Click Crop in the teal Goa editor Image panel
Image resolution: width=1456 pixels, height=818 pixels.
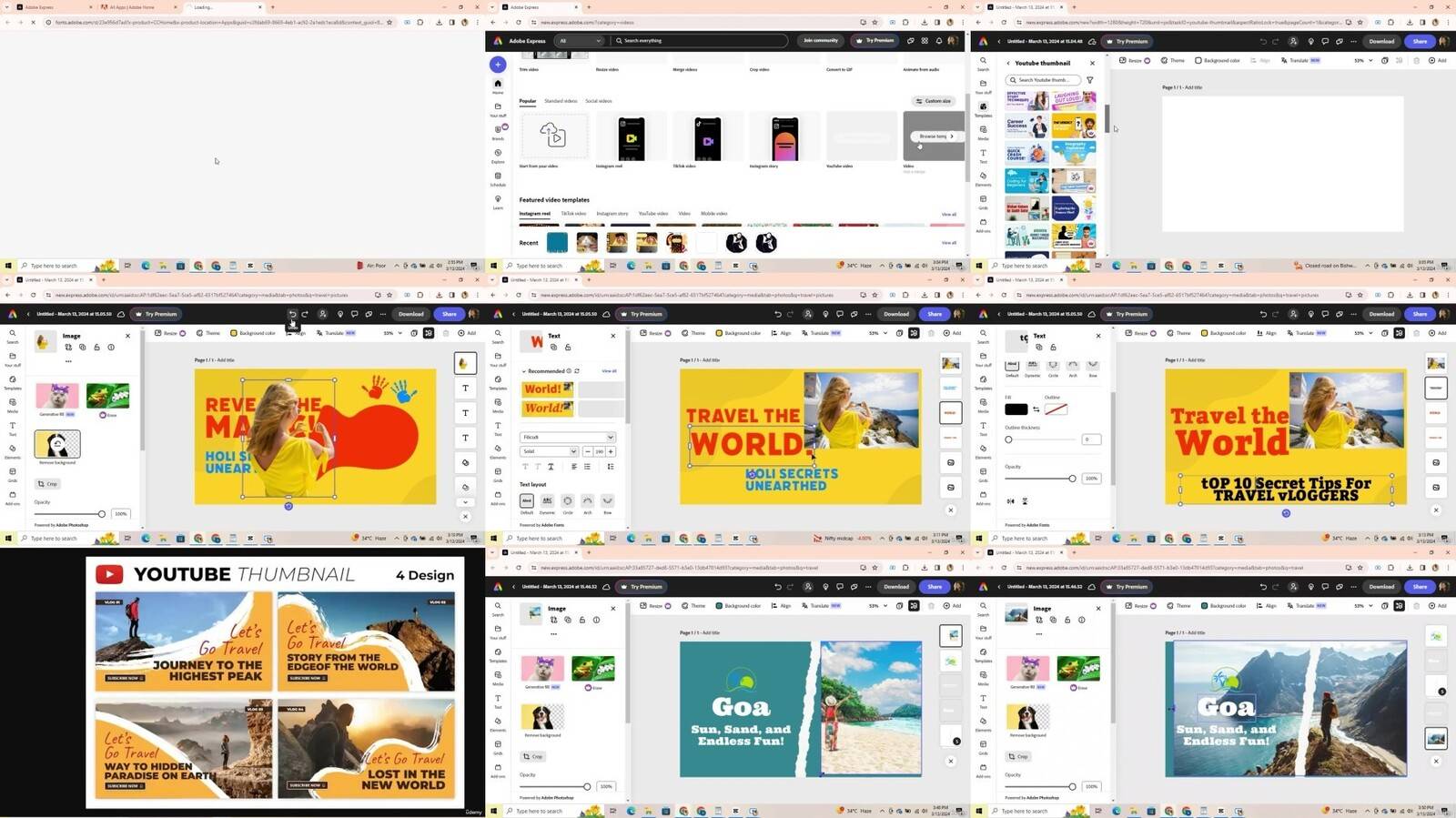(533, 757)
